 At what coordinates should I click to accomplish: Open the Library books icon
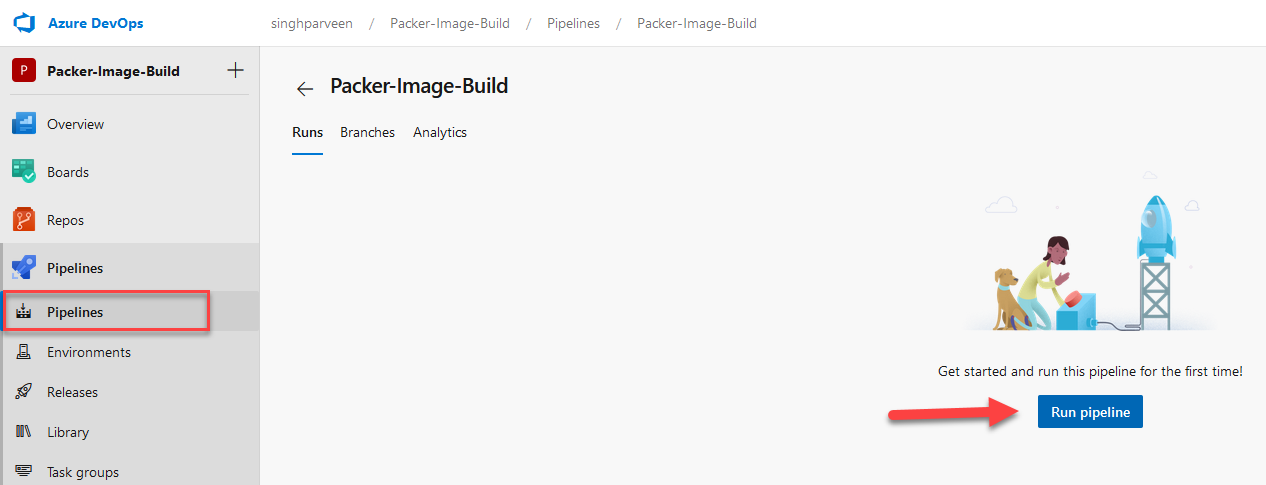(25, 432)
